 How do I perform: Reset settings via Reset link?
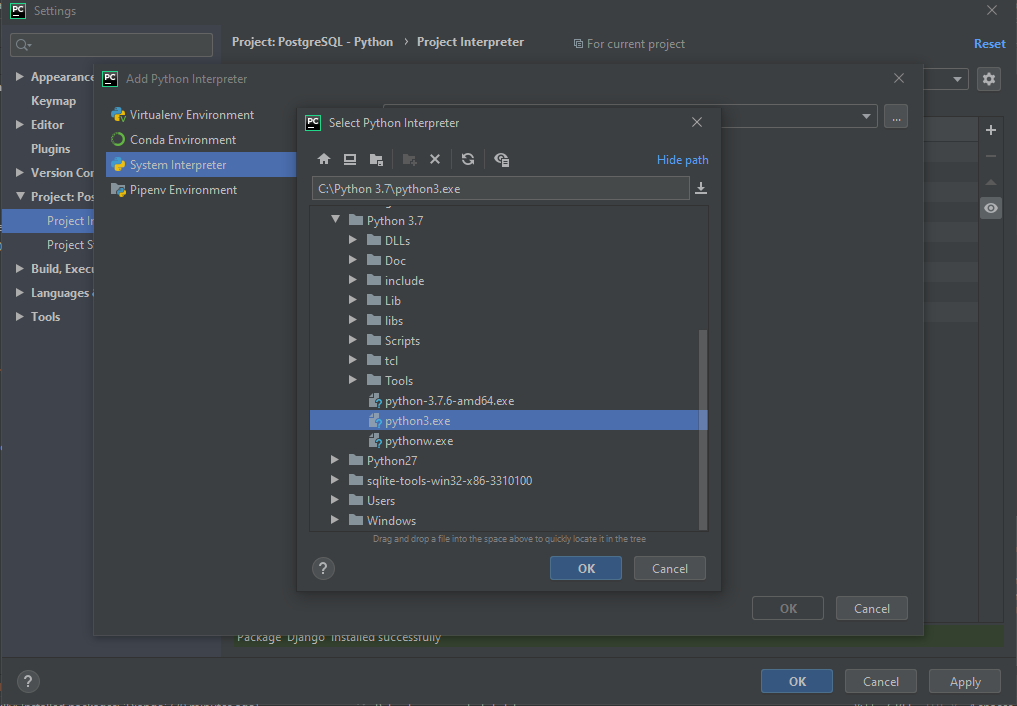(x=989, y=44)
